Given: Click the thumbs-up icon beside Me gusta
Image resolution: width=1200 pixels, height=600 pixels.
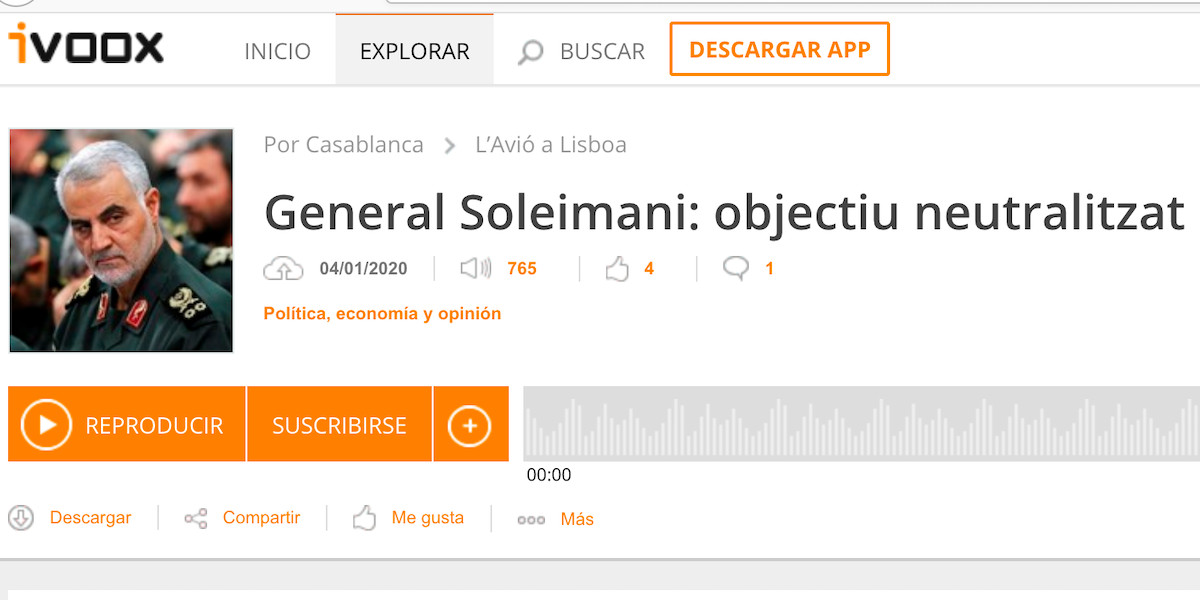Looking at the screenshot, I should click(x=364, y=518).
